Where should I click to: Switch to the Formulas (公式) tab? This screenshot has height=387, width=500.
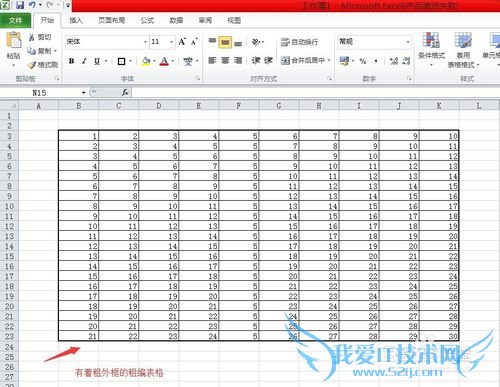147,20
